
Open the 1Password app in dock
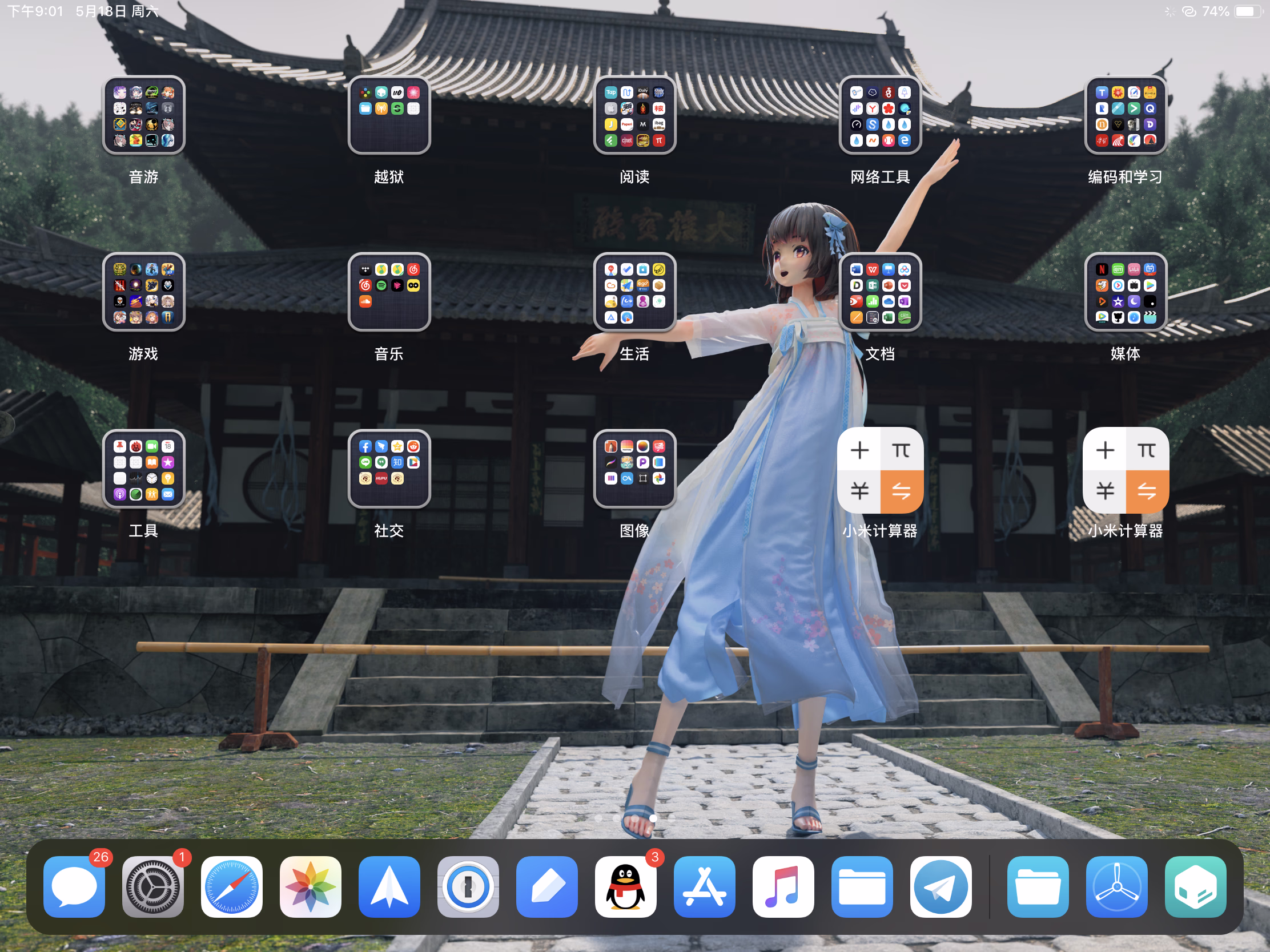pyautogui.click(x=468, y=886)
